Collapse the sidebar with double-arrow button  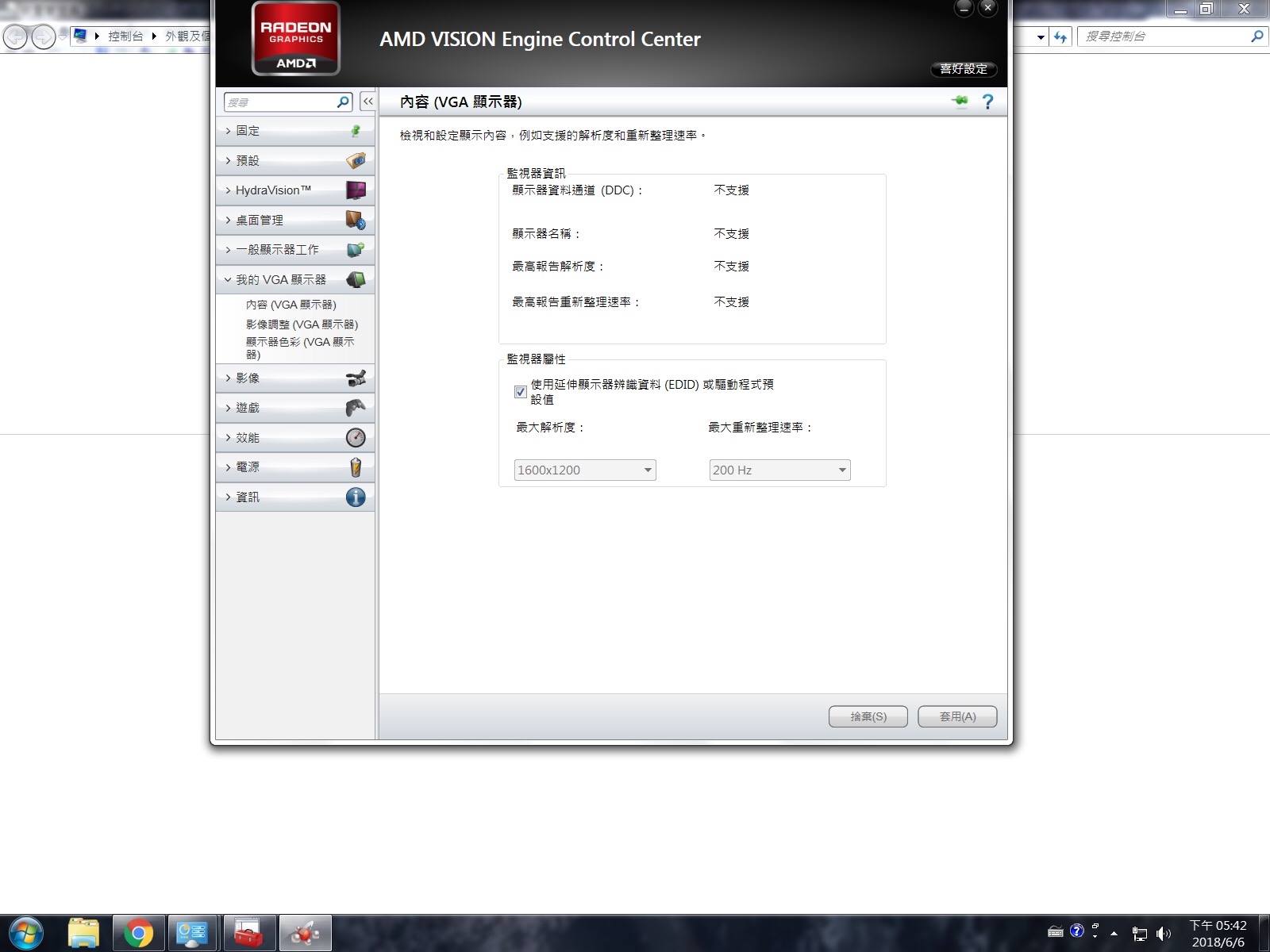[368, 102]
